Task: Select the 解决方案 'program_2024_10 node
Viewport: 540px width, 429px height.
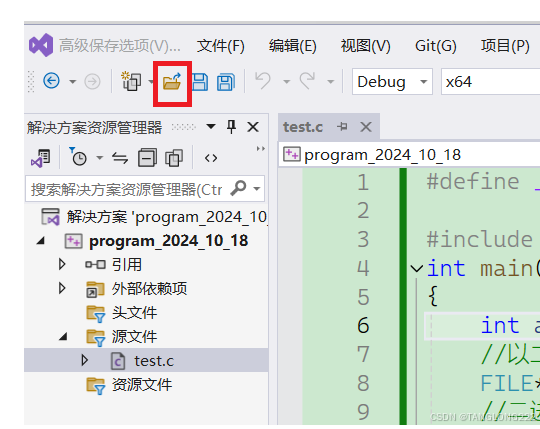Action: 154,217
